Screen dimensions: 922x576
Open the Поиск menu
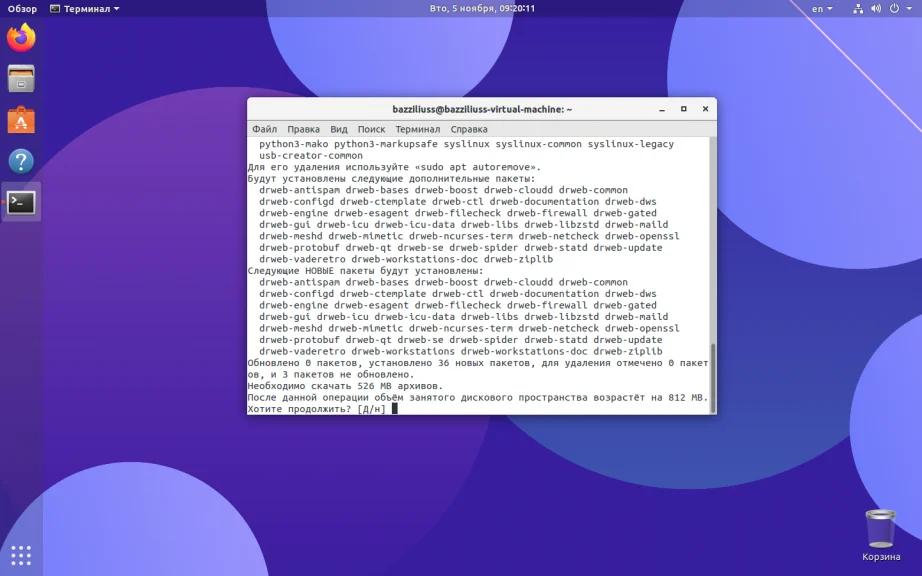pos(372,129)
